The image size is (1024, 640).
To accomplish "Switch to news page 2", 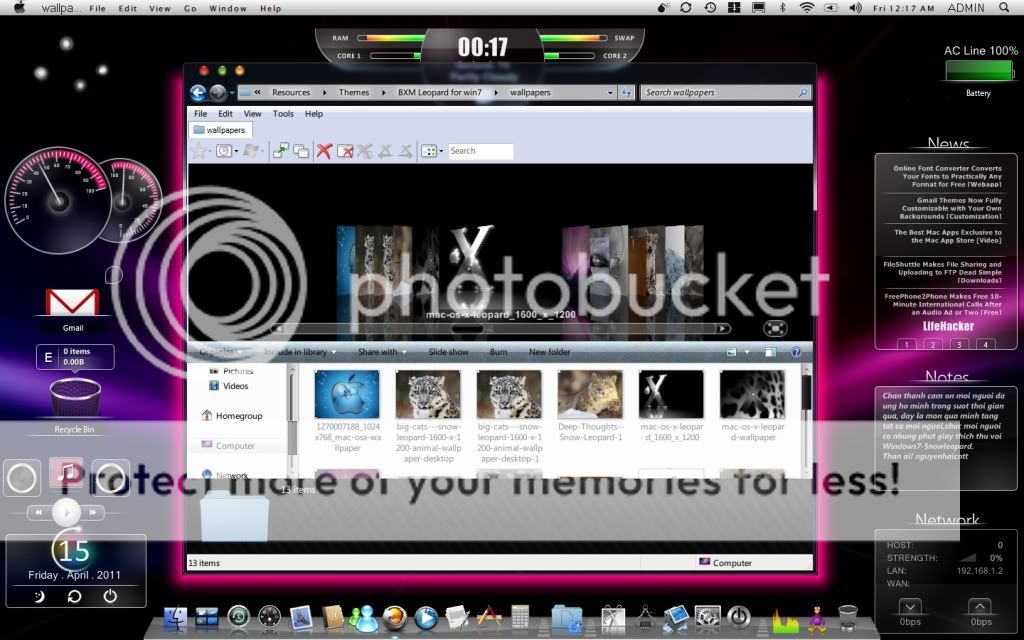I will coord(933,344).
